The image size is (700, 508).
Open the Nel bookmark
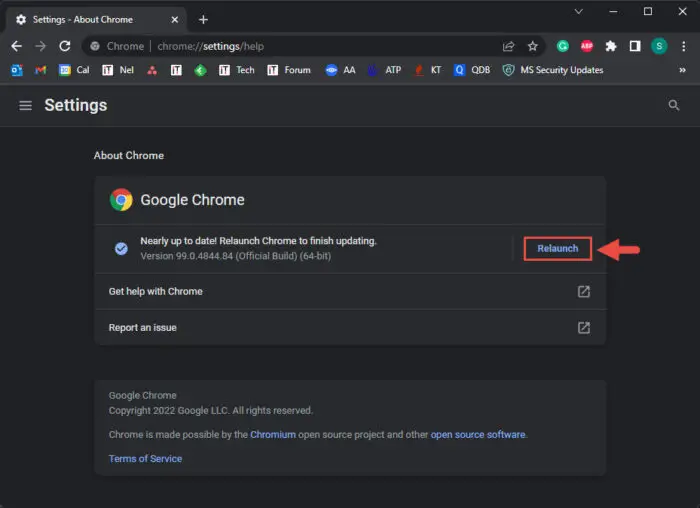(118, 70)
